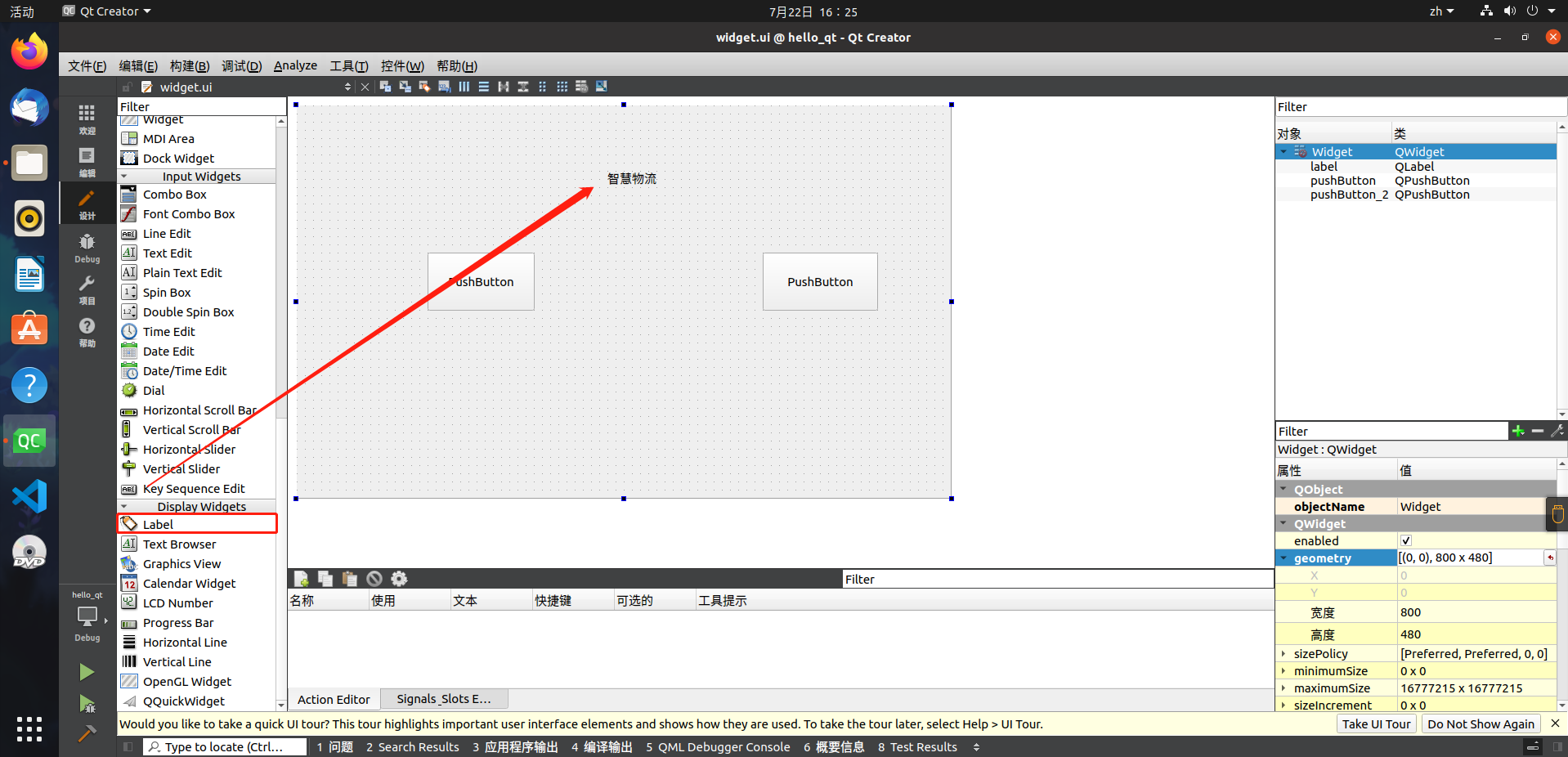Open 4 编译输出 output pane

[602, 747]
